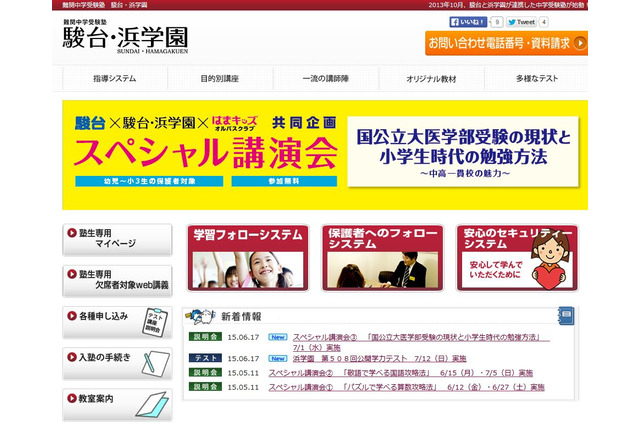The height and width of the screenshot is (426, 640).
Task: Open the 一流の講師陣 menu
Action: (325, 78)
